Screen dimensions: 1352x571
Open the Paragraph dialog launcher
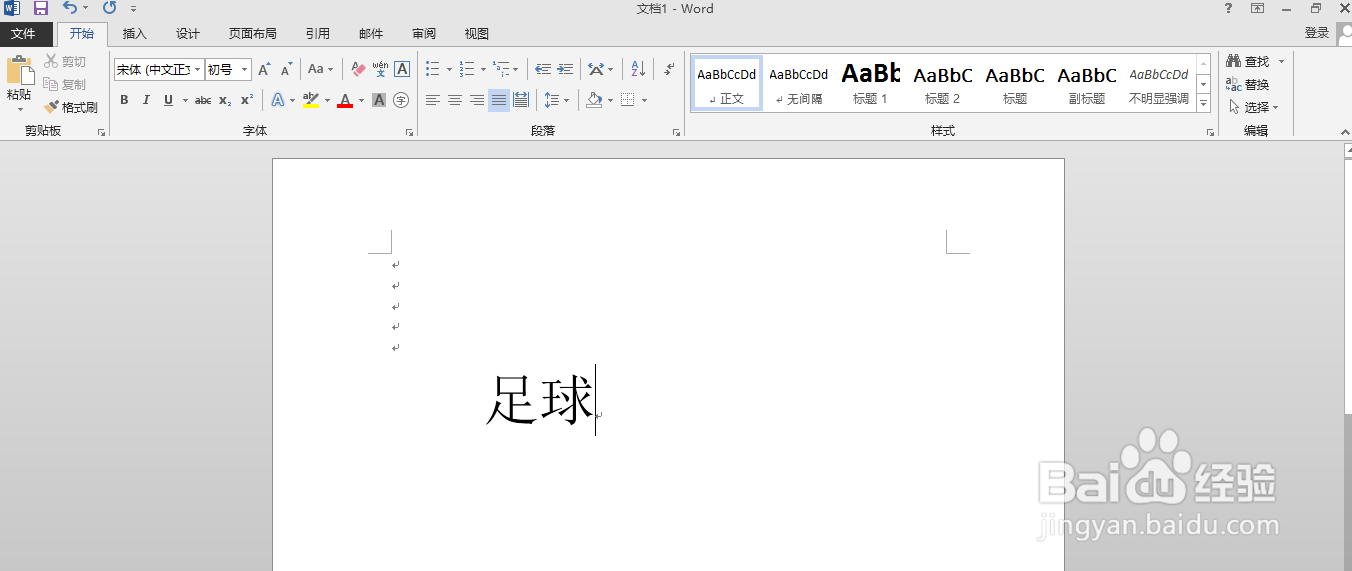[676, 132]
